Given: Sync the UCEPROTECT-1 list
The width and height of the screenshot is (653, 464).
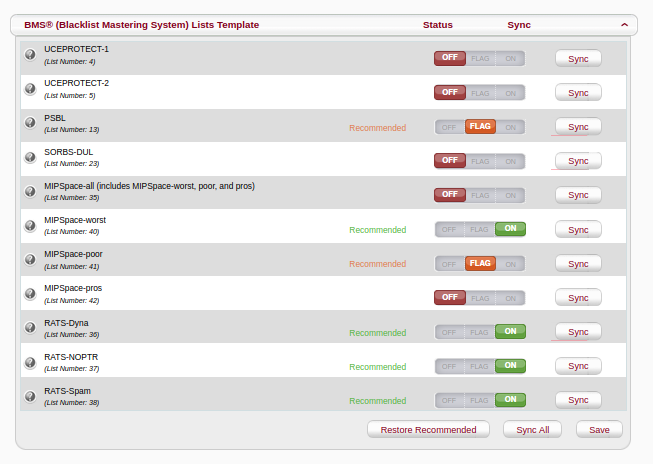Looking at the screenshot, I should point(578,59).
